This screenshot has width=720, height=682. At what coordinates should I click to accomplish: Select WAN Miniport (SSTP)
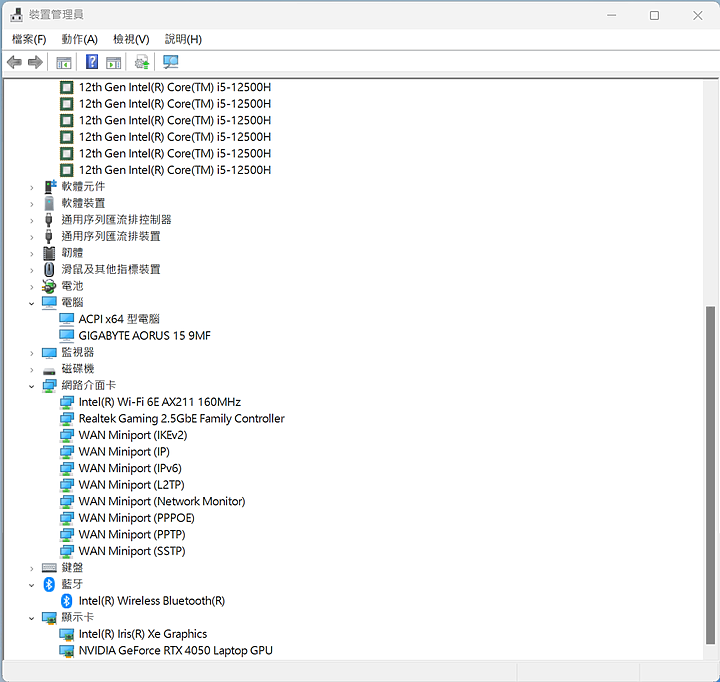pyautogui.click(x=132, y=551)
